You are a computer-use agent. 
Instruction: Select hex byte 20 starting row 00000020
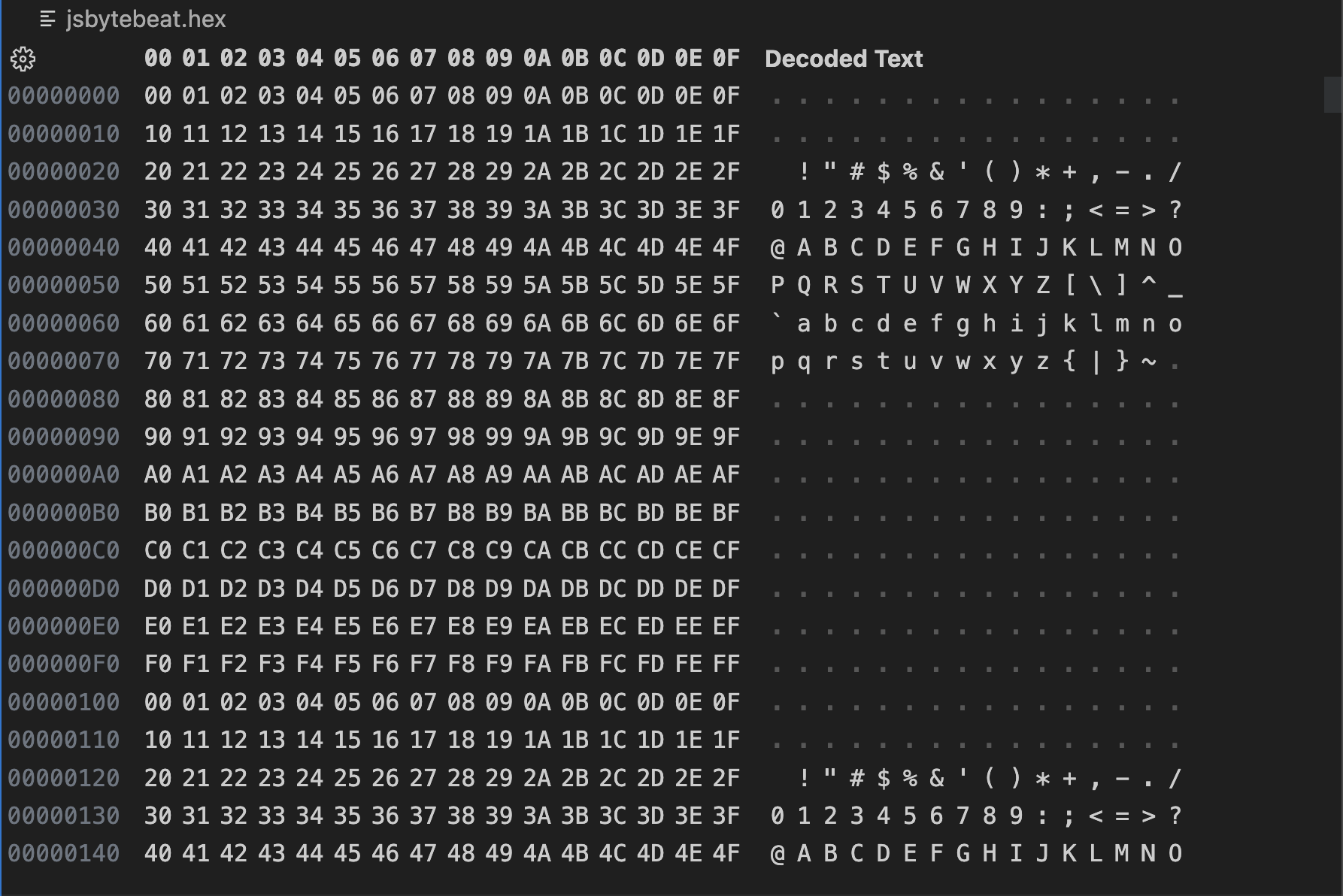point(158,171)
